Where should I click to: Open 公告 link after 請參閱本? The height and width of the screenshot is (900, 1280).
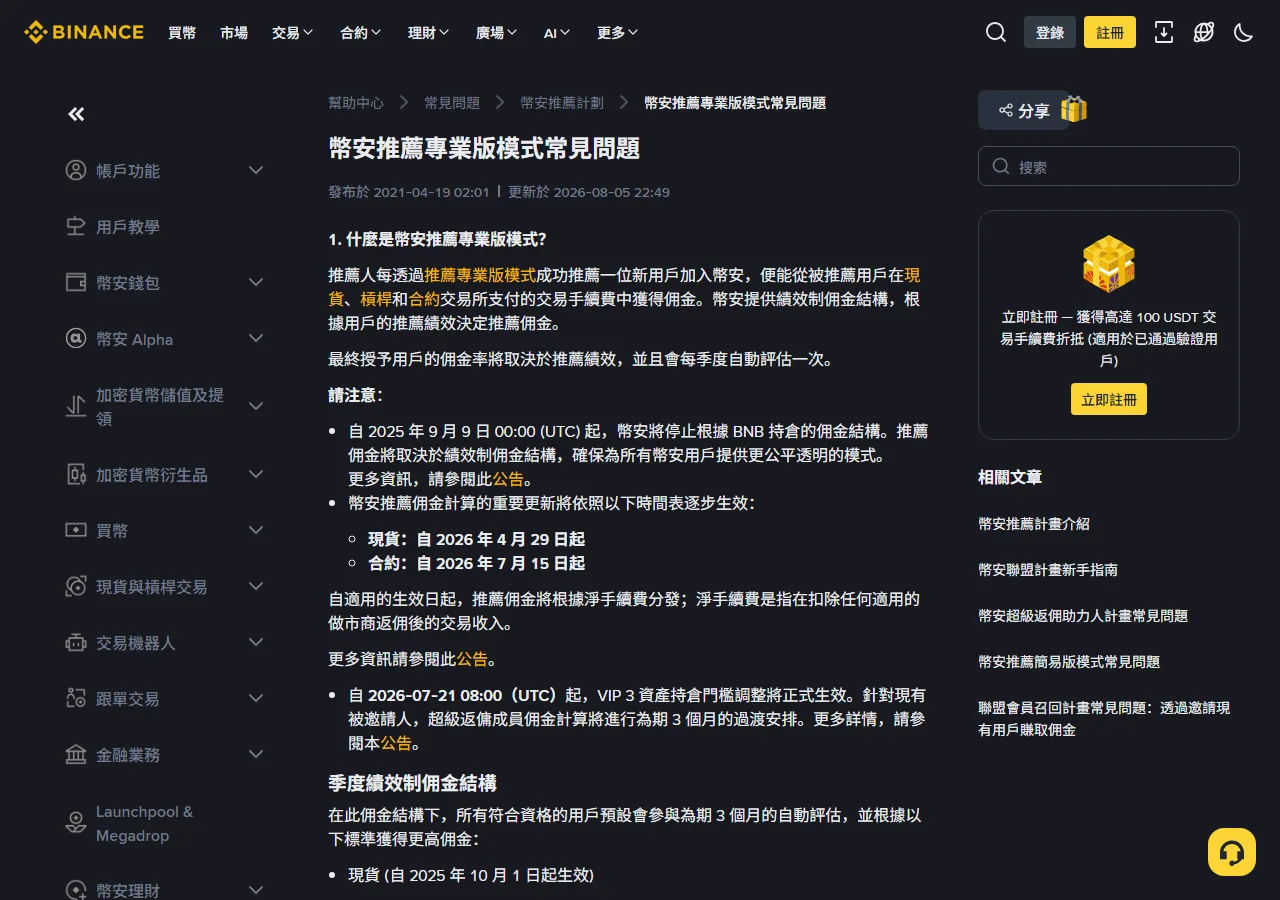click(x=396, y=743)
